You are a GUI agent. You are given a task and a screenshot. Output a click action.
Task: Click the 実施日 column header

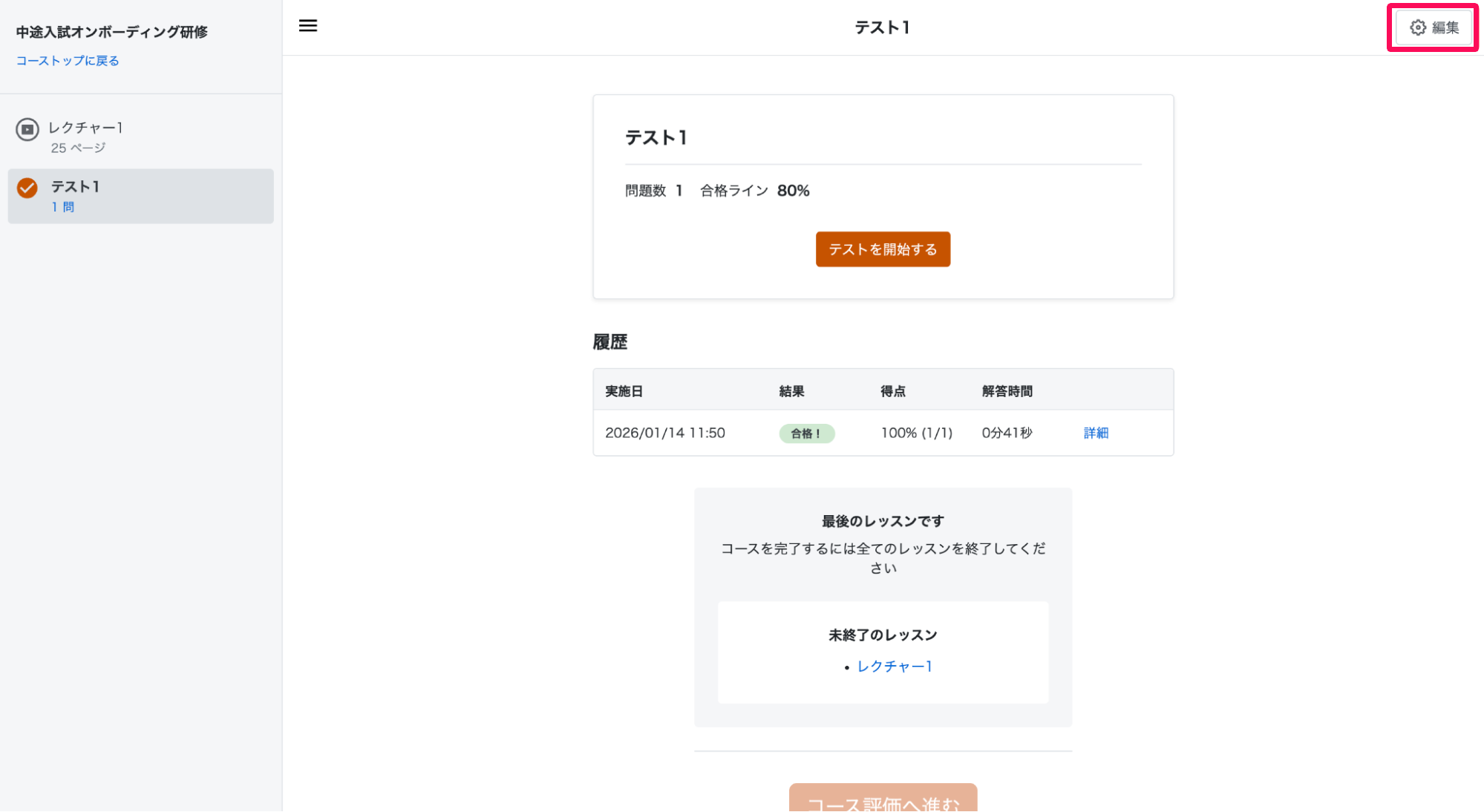[624, 391]
